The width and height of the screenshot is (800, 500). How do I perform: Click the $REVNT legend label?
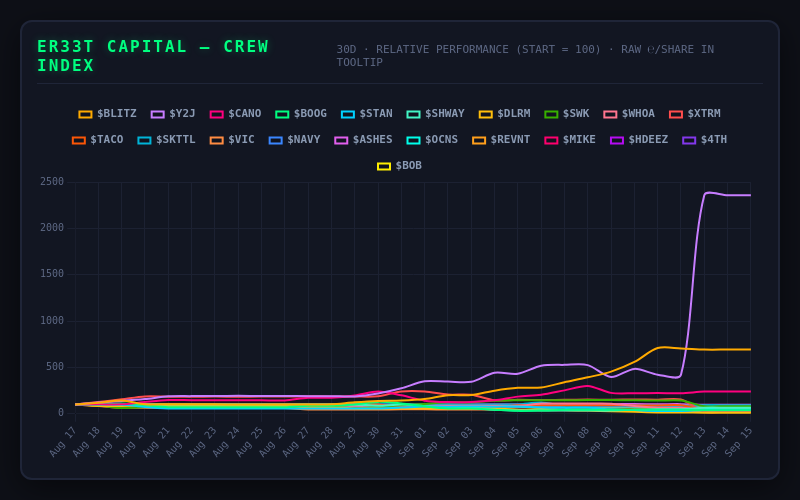coord(510,139)
